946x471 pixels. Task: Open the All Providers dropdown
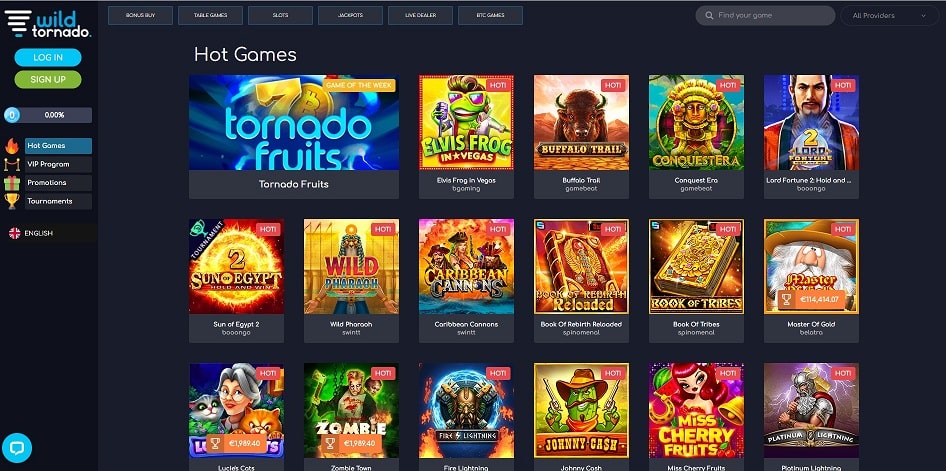click(889, 16)
